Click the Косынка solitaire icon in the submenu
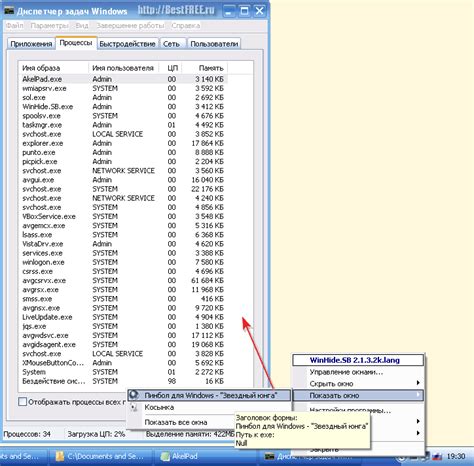This screenshot has width=474, height=466. click(x=134, y=407)
